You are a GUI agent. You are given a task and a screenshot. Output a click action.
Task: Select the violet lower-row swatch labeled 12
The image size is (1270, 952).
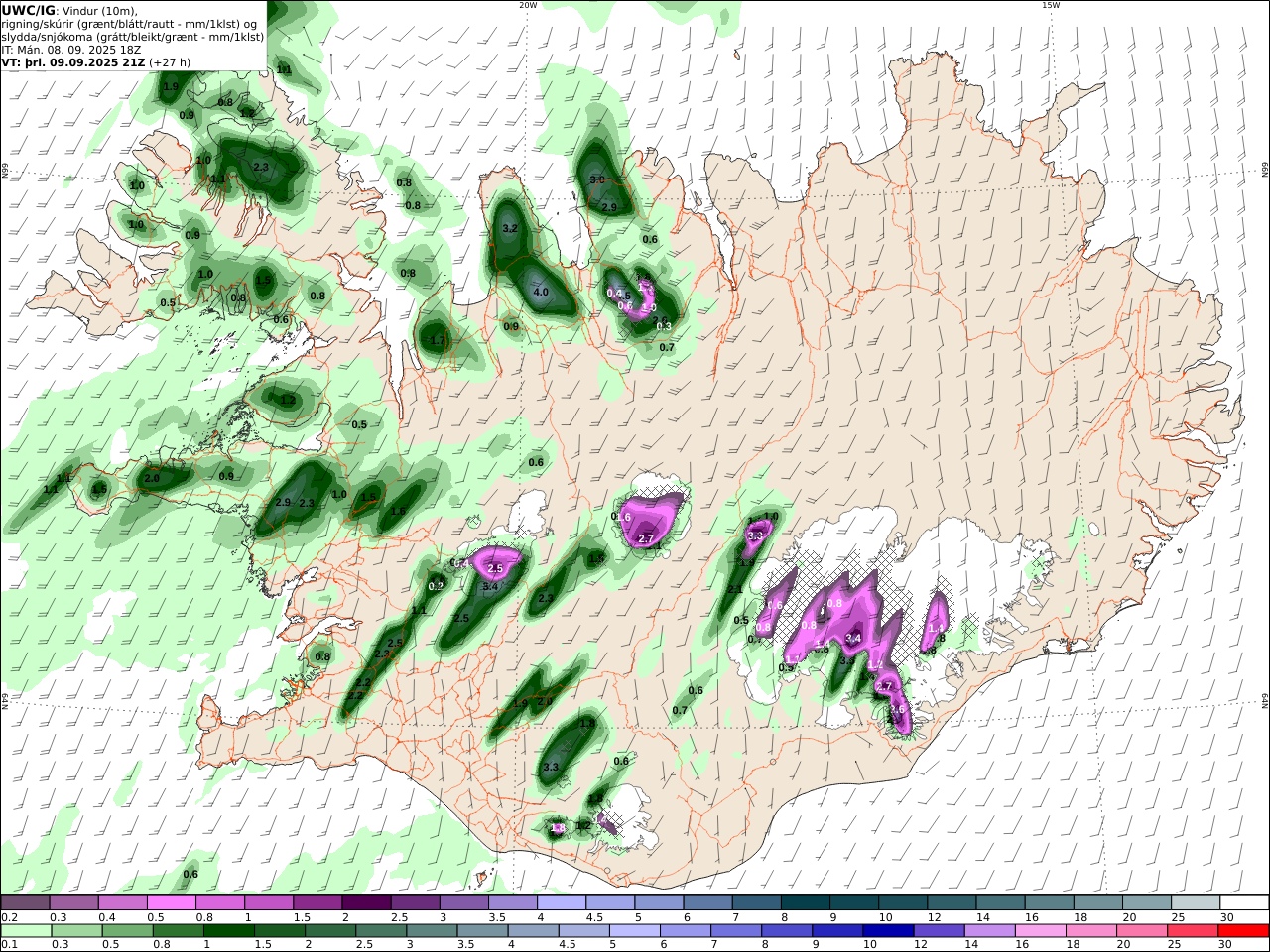tap(939, 930)
